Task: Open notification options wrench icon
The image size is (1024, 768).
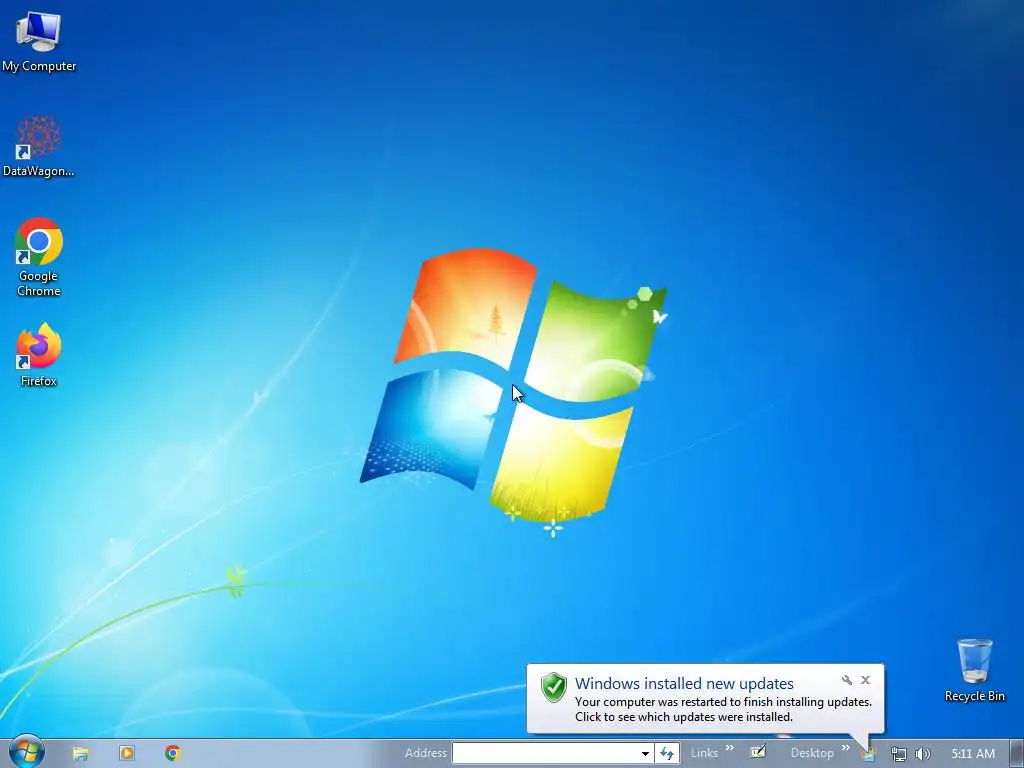Action: pyautogui.click(x=846, y=680)
